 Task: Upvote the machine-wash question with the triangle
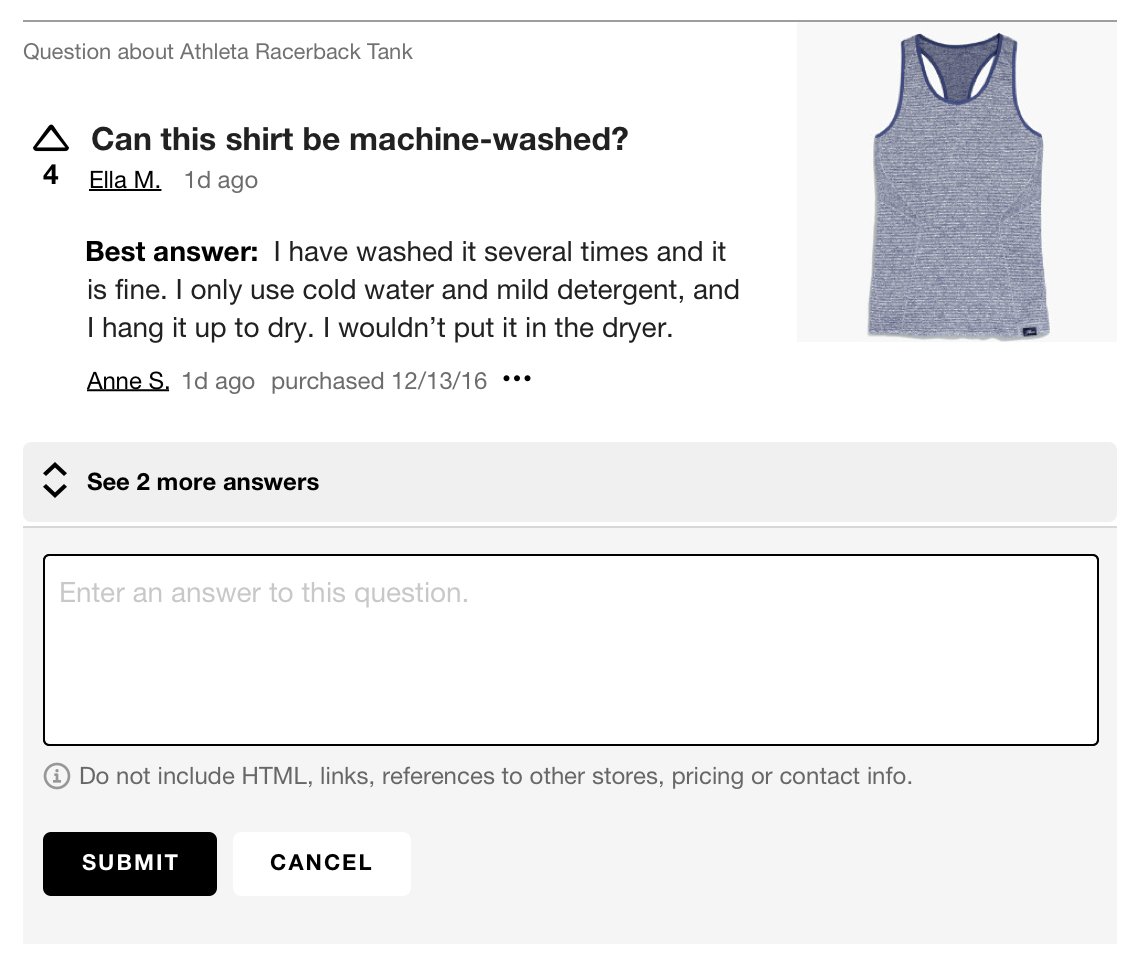tap(51, 138)
